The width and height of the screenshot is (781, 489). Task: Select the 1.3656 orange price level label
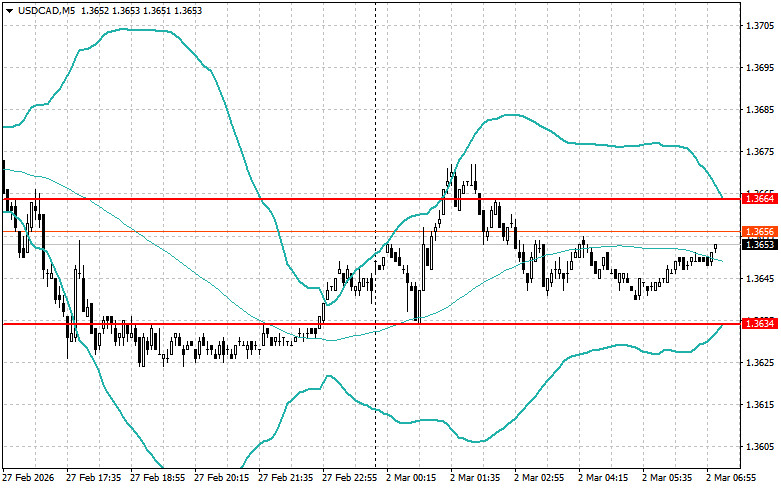pos(760,232)
